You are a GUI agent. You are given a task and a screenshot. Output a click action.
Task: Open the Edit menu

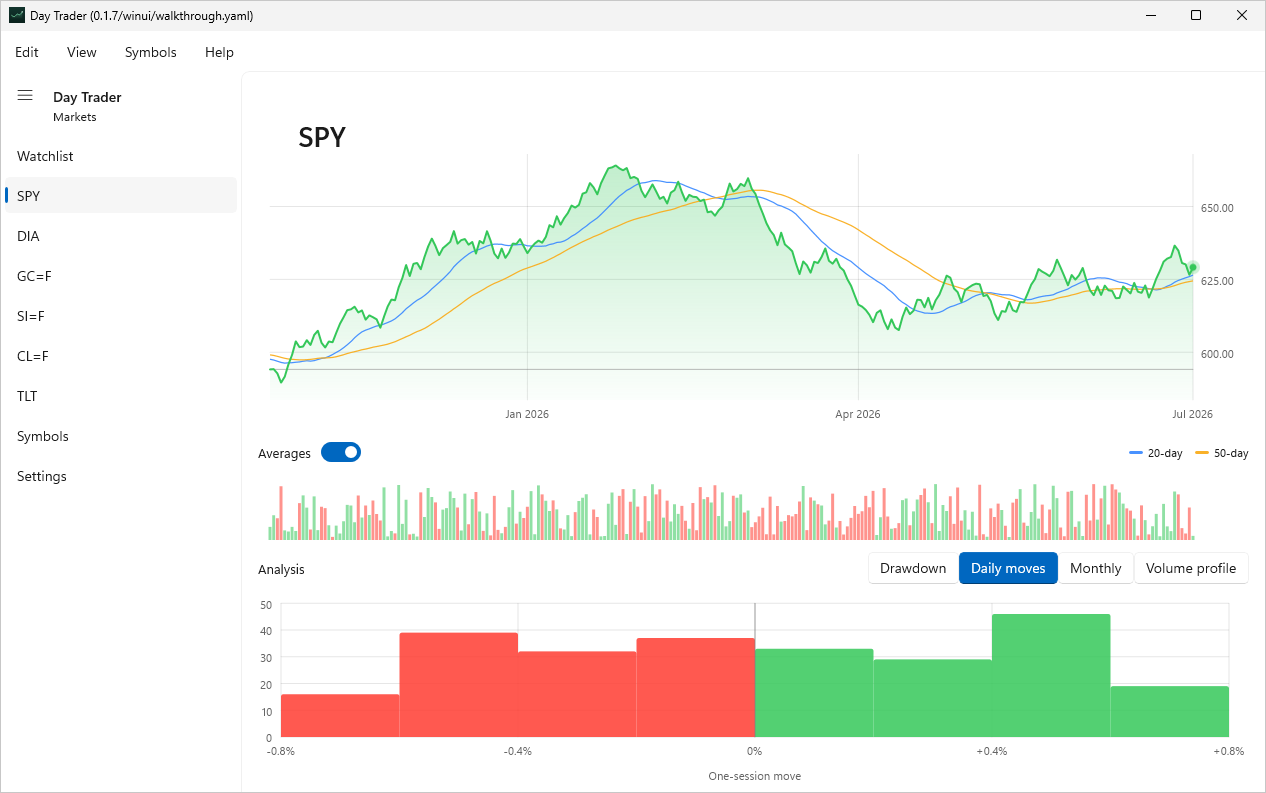click(27, 52)
